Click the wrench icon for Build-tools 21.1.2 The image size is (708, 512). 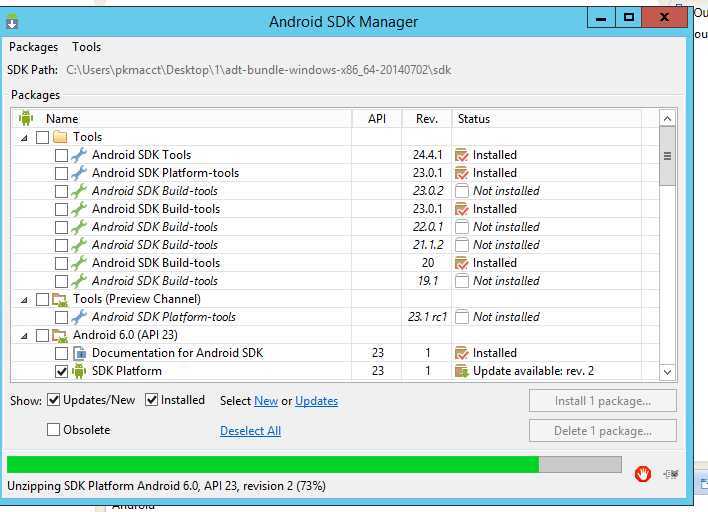point(79,245)
